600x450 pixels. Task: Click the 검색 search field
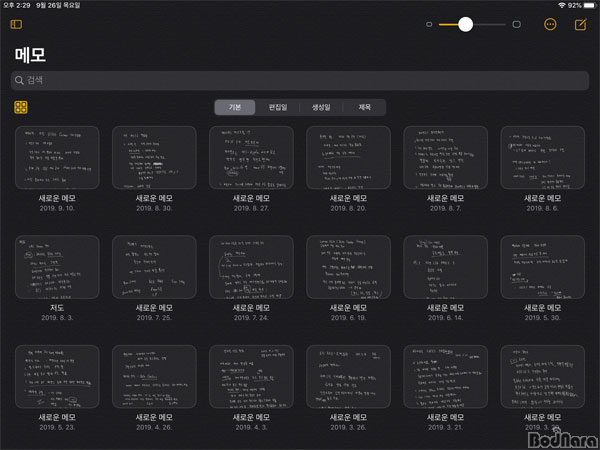(x=300, y=80)
